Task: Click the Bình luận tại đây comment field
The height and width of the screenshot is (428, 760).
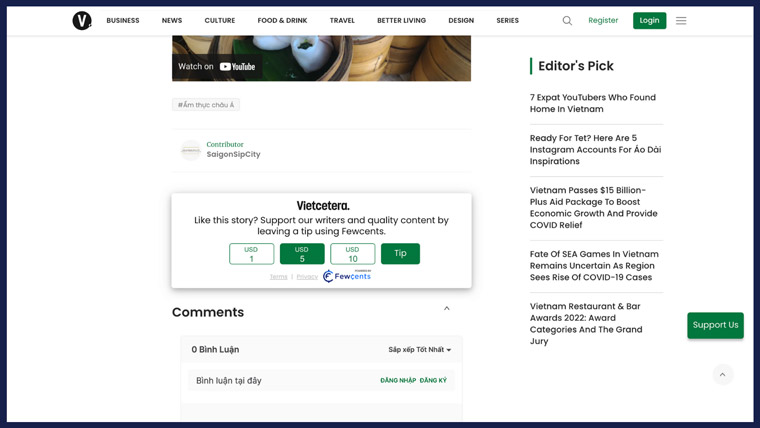Action: [x=321, y=380]
